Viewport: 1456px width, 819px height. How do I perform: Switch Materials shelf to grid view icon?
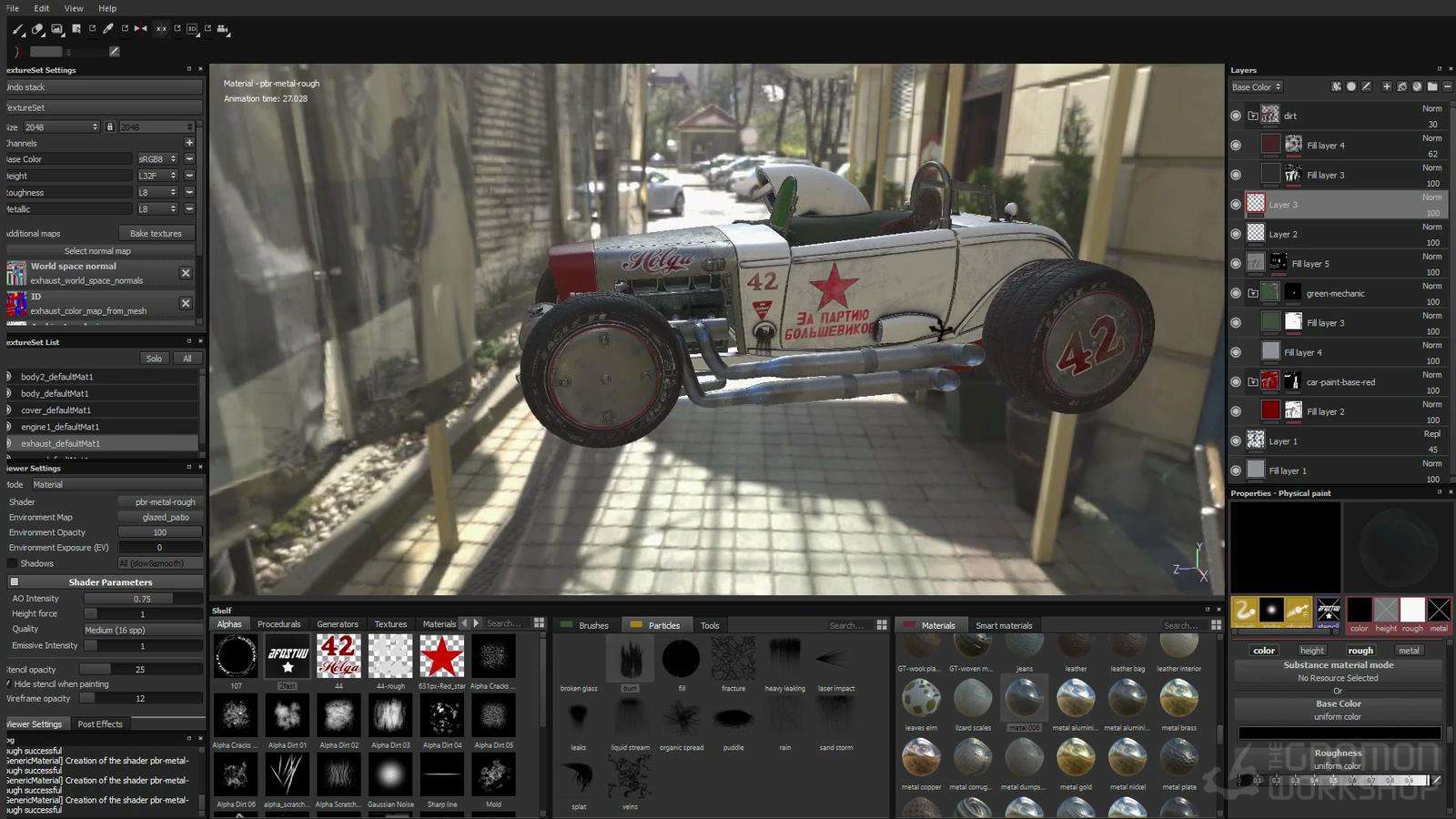(x=1216, y=625)
